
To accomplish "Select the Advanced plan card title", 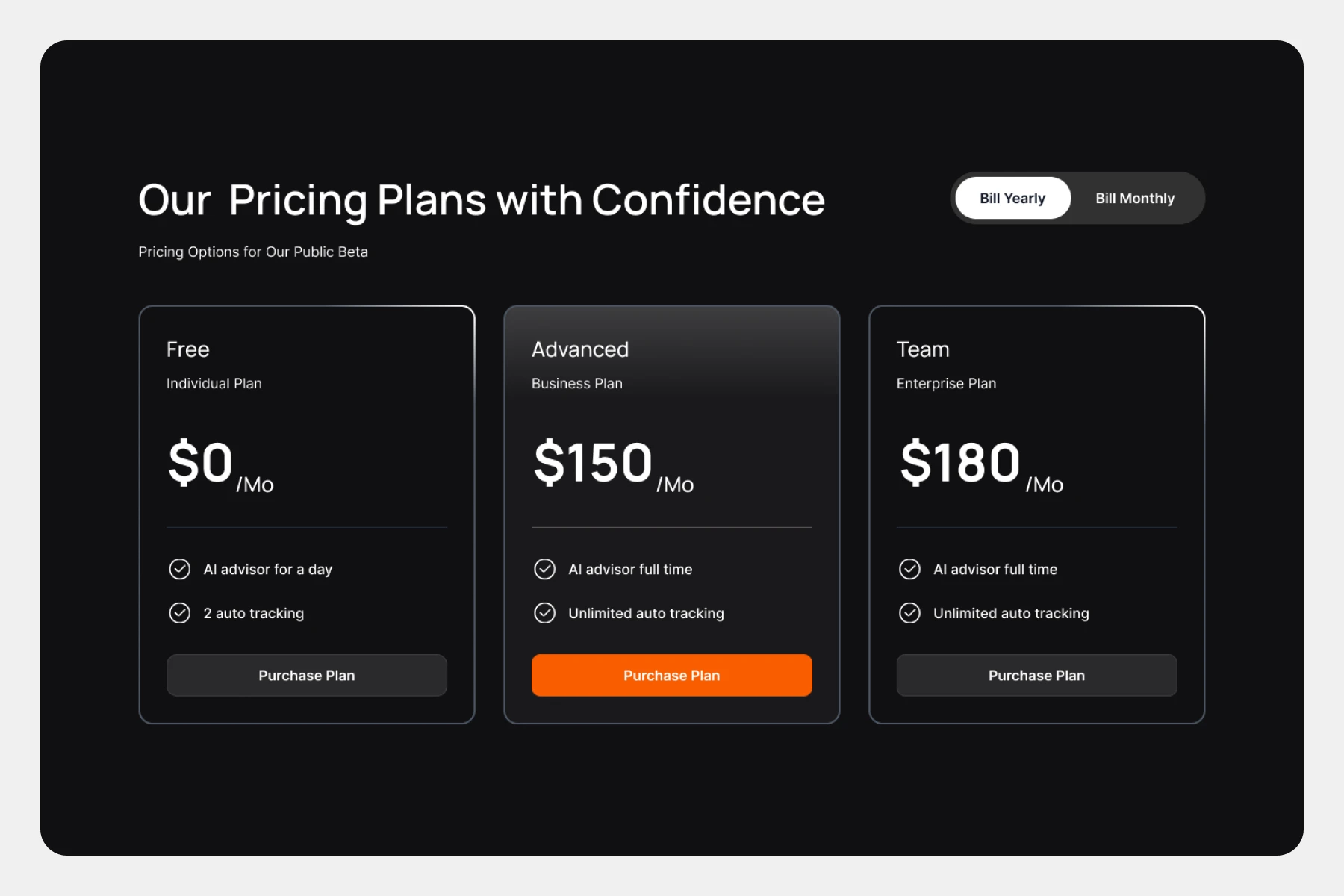I will [580, 349].
